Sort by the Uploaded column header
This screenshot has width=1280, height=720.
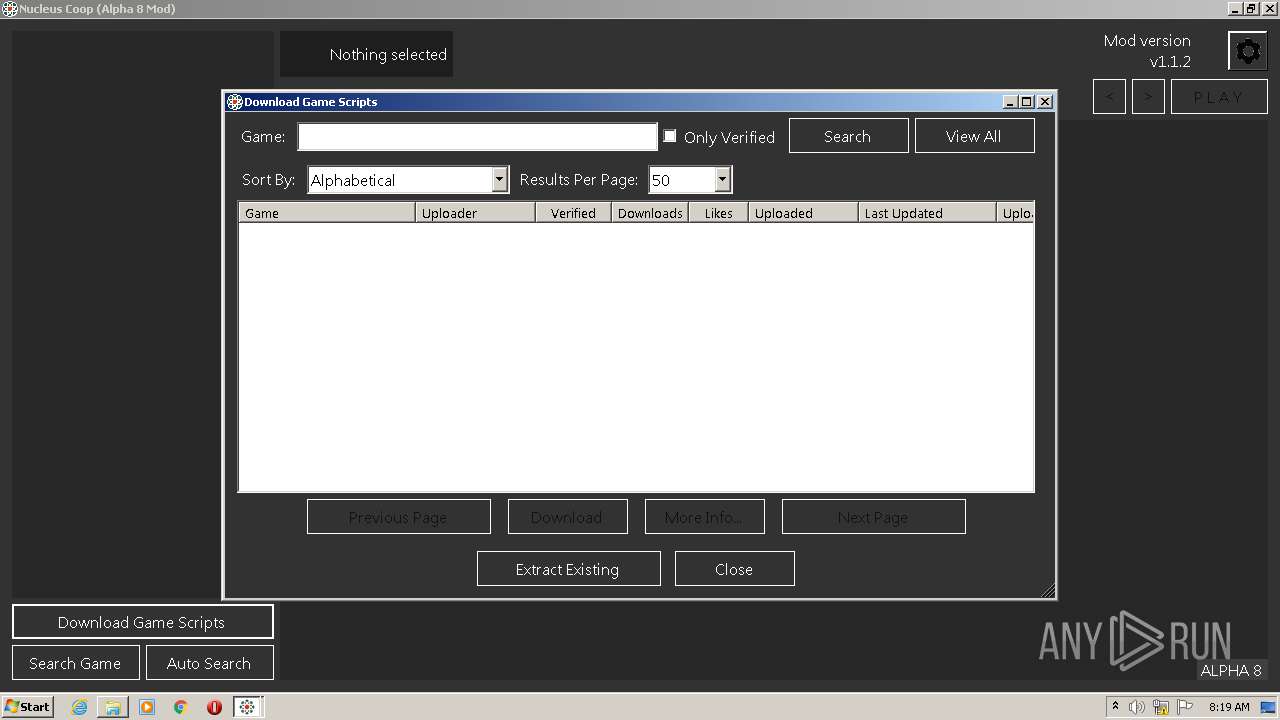[803, 213]
